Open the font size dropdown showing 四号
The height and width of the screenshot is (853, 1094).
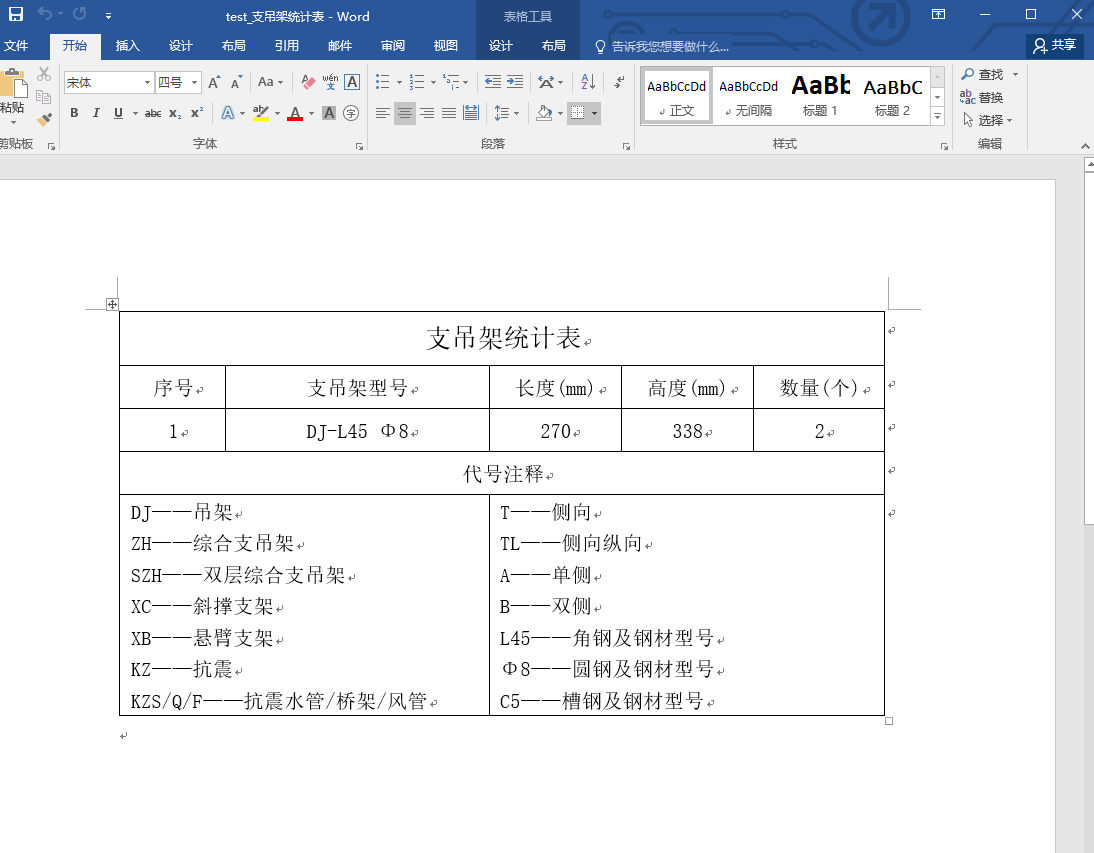pos(195,83)
